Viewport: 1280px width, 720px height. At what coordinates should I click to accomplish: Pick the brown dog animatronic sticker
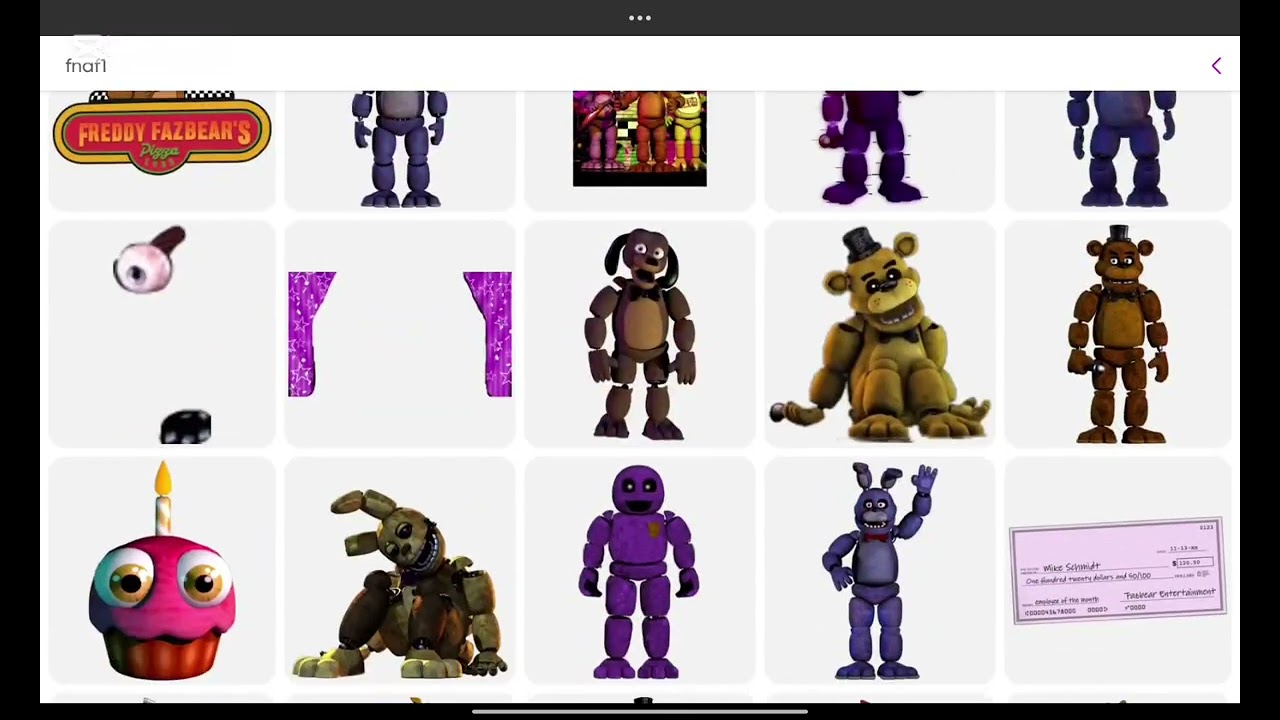pyautogui.click(x=640, y=334)
